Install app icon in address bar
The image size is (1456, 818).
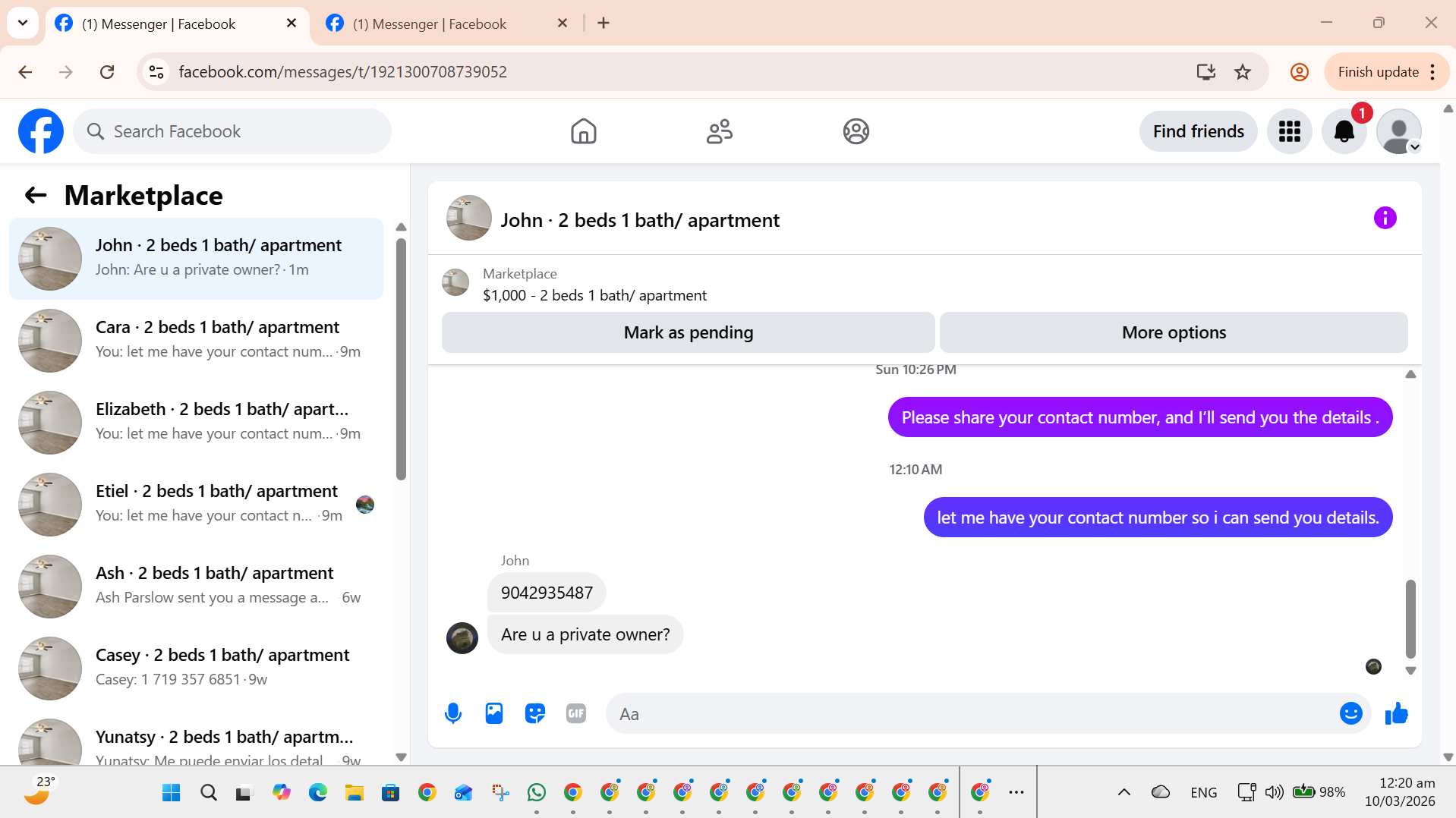point(1205,72)
